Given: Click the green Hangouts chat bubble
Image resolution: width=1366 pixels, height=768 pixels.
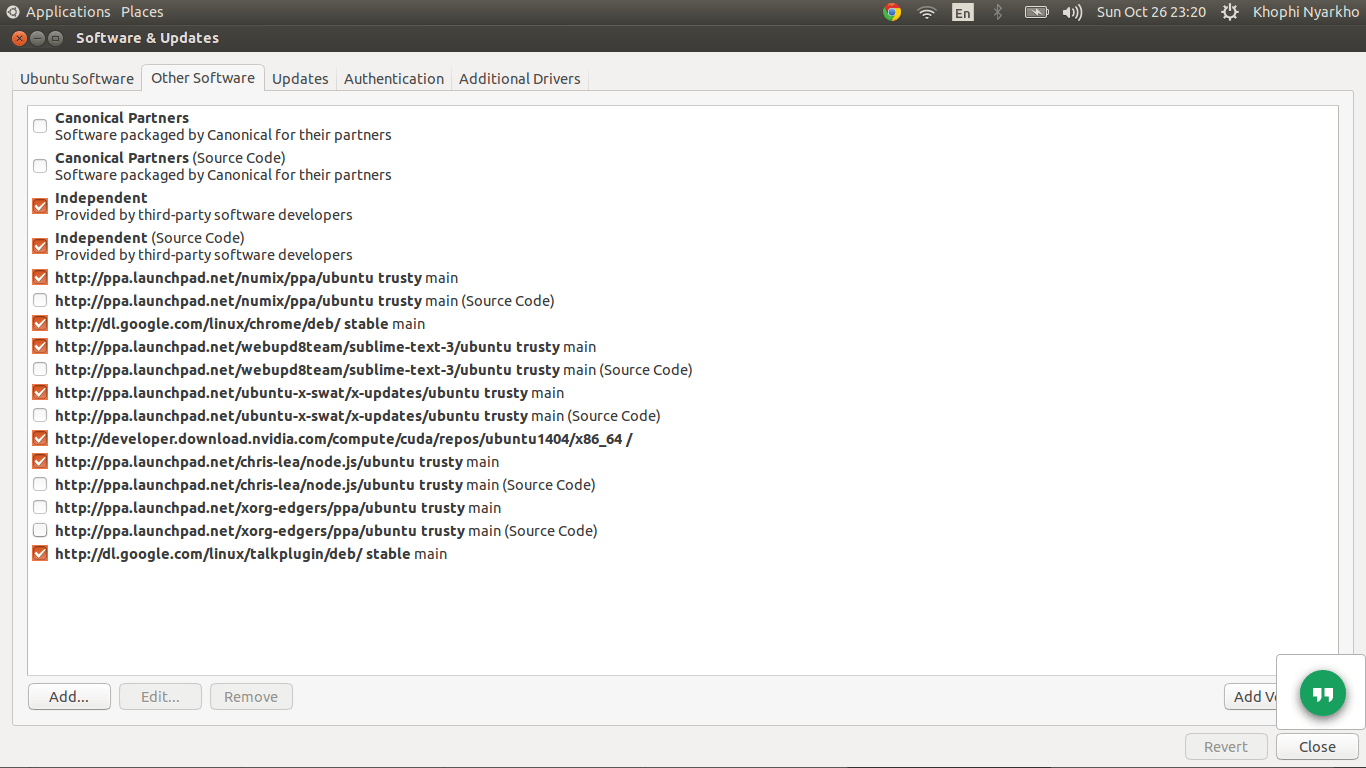Looking at the screenshot, I should [1322, 693].
